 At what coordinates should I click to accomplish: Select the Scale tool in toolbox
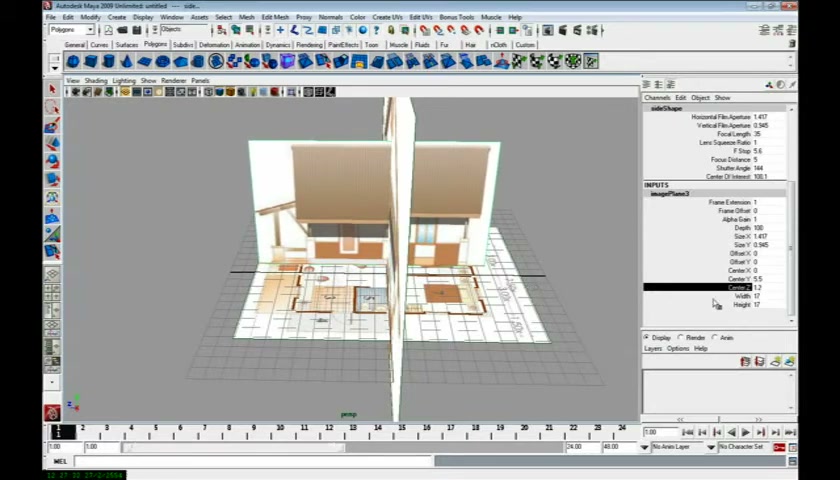[x=52, y=179]
